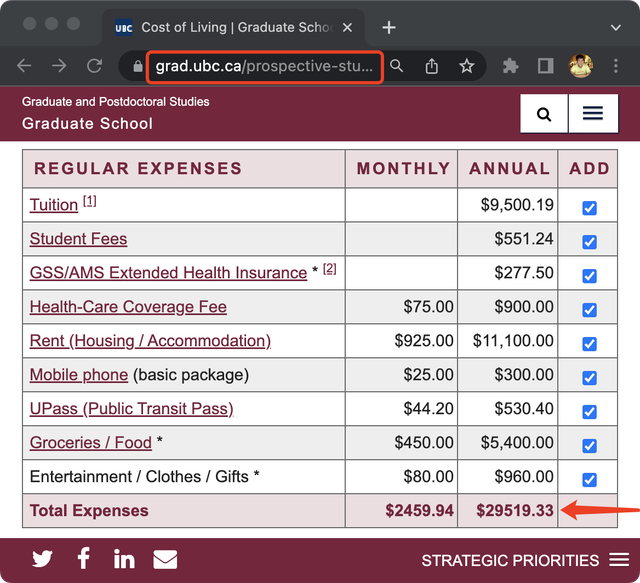Image resolution: width=640 pixels, height=583 pixels.
Task: View site info via the lock icon
Action: [138, 66]
